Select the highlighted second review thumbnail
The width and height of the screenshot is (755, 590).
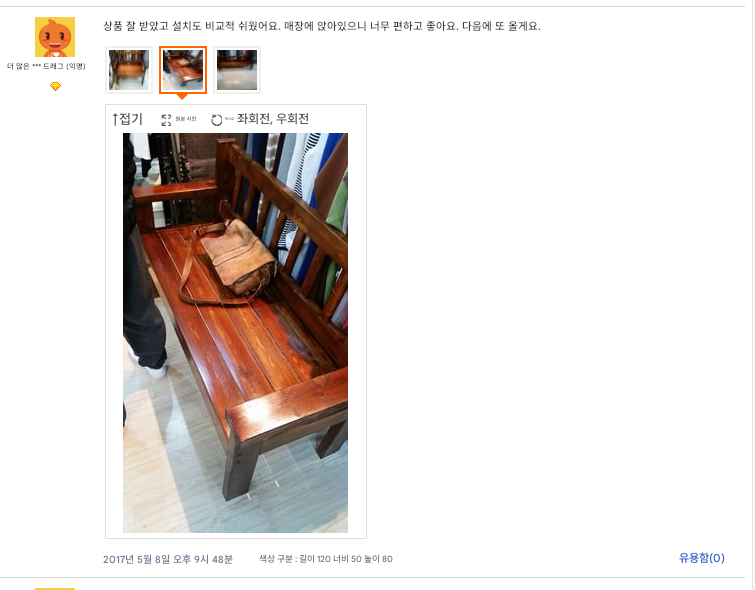pos(183,70)
